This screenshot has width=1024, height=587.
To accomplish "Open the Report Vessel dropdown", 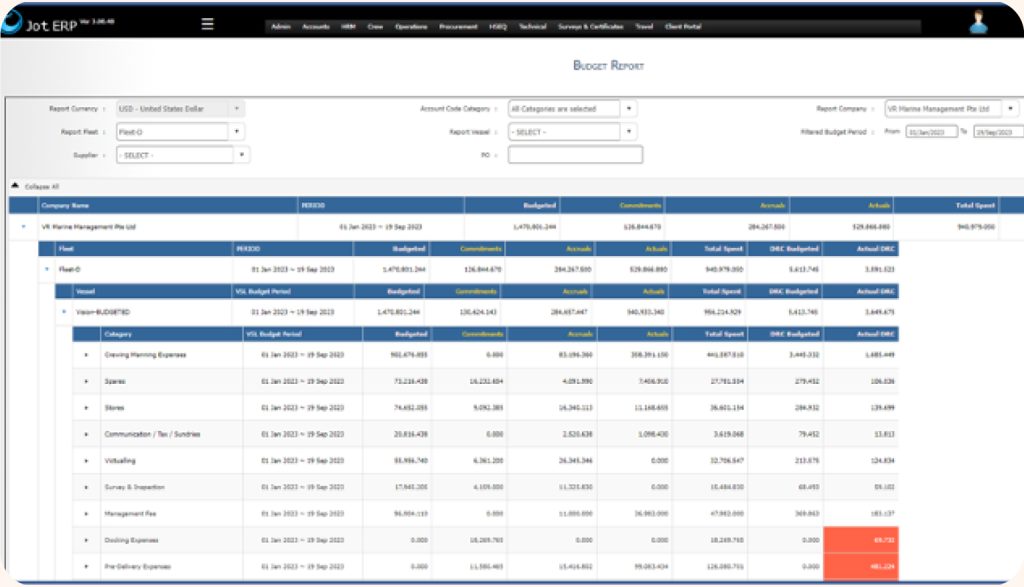I will coord(572,132).
